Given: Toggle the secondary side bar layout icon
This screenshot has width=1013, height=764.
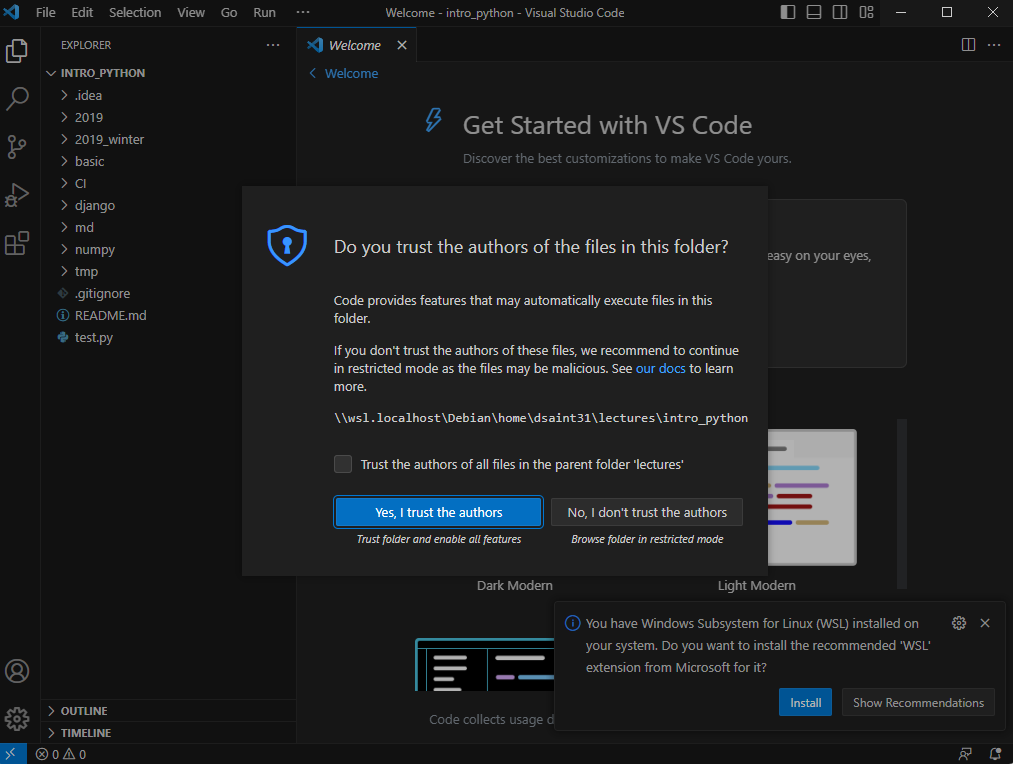Looking at the screenshot, I should (x=840, y=12).
